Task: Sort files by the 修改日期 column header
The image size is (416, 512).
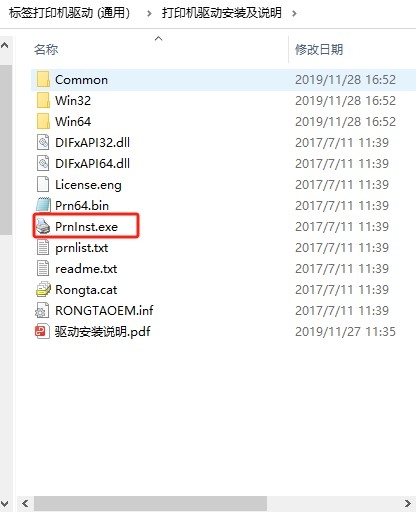Action: pos(319,50)
